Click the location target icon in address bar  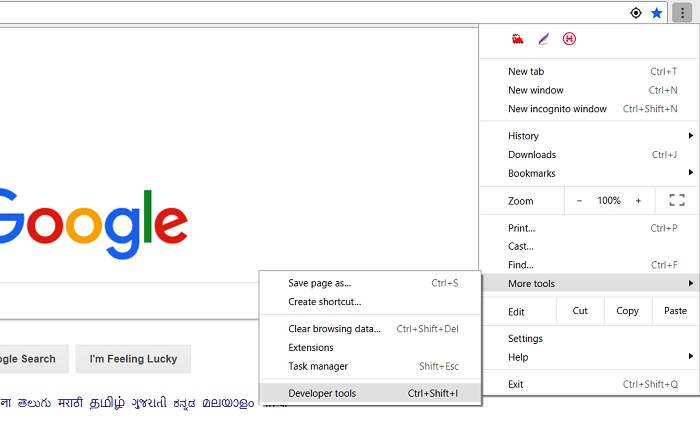[636, 13]
